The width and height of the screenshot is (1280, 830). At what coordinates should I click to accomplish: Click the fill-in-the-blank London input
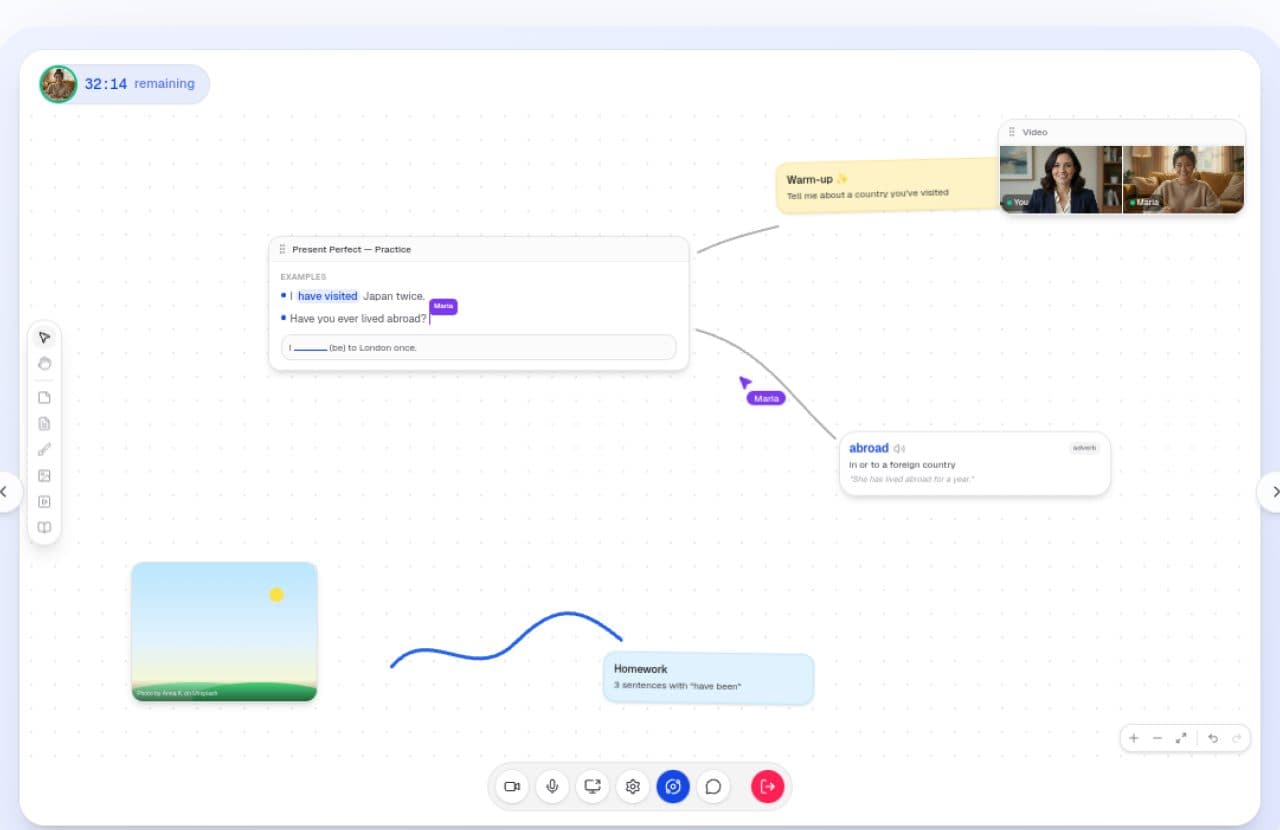click(478, 347)
